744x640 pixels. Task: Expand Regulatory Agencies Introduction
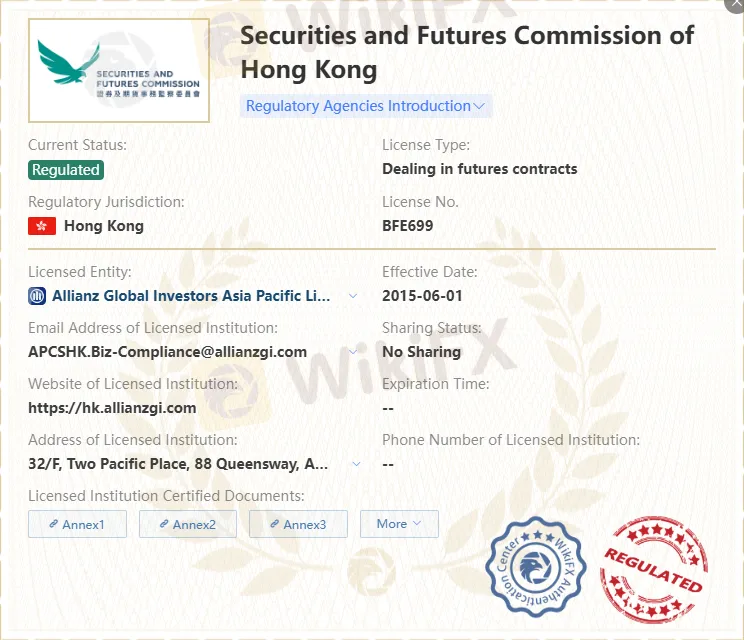coord(365,106)
